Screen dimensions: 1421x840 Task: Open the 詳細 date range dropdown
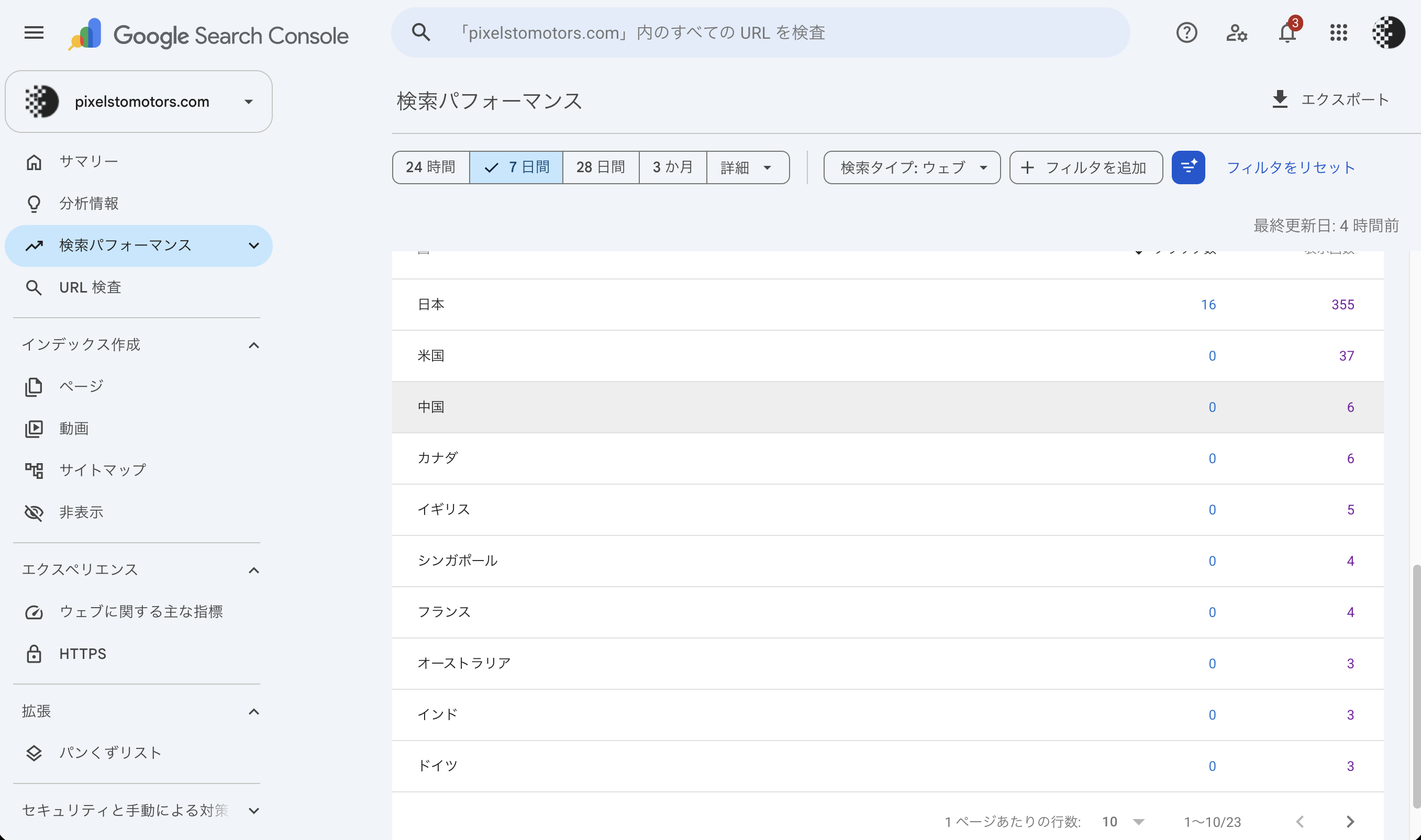pos(747,167)
